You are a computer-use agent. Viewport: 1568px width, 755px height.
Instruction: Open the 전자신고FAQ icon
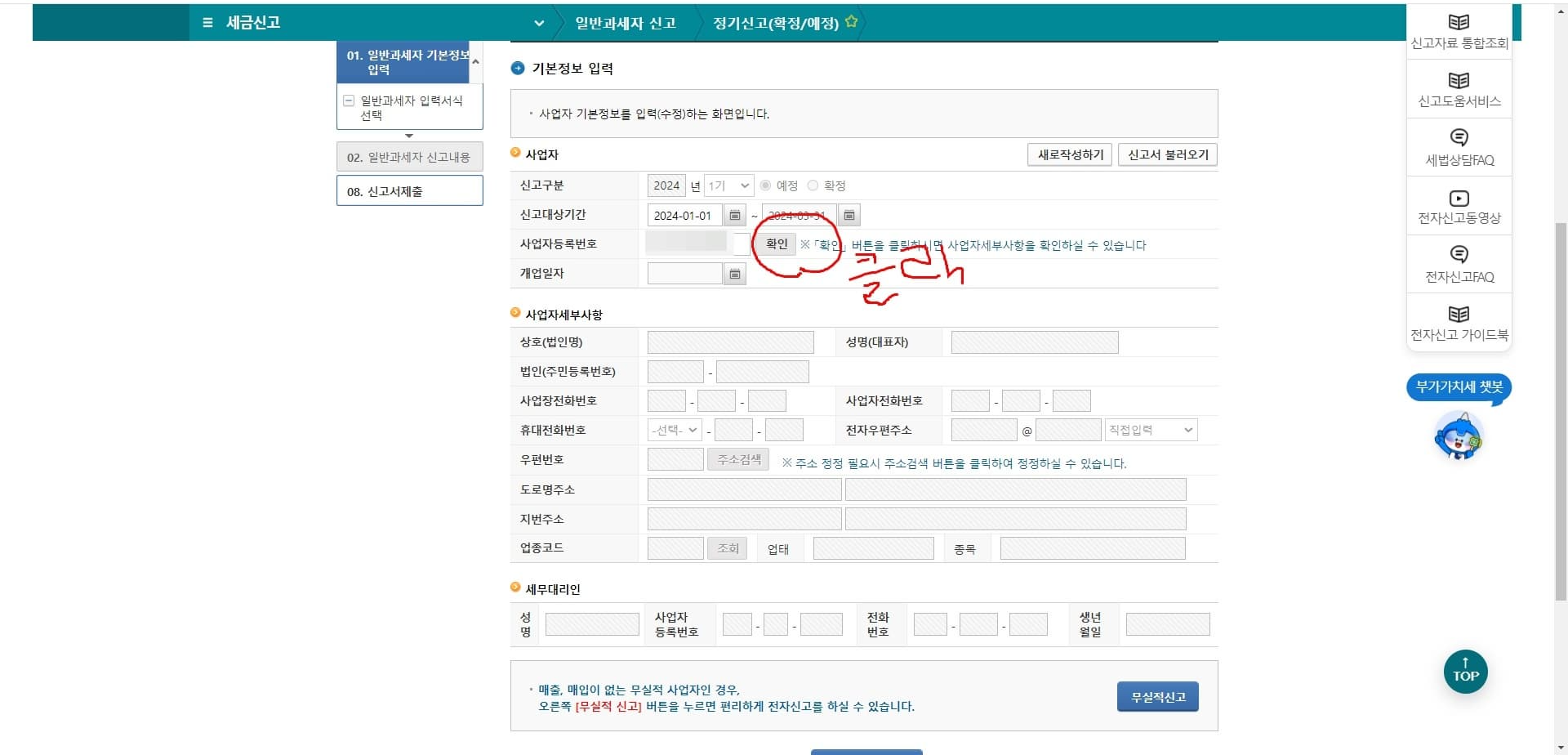tap(1459, 263)
